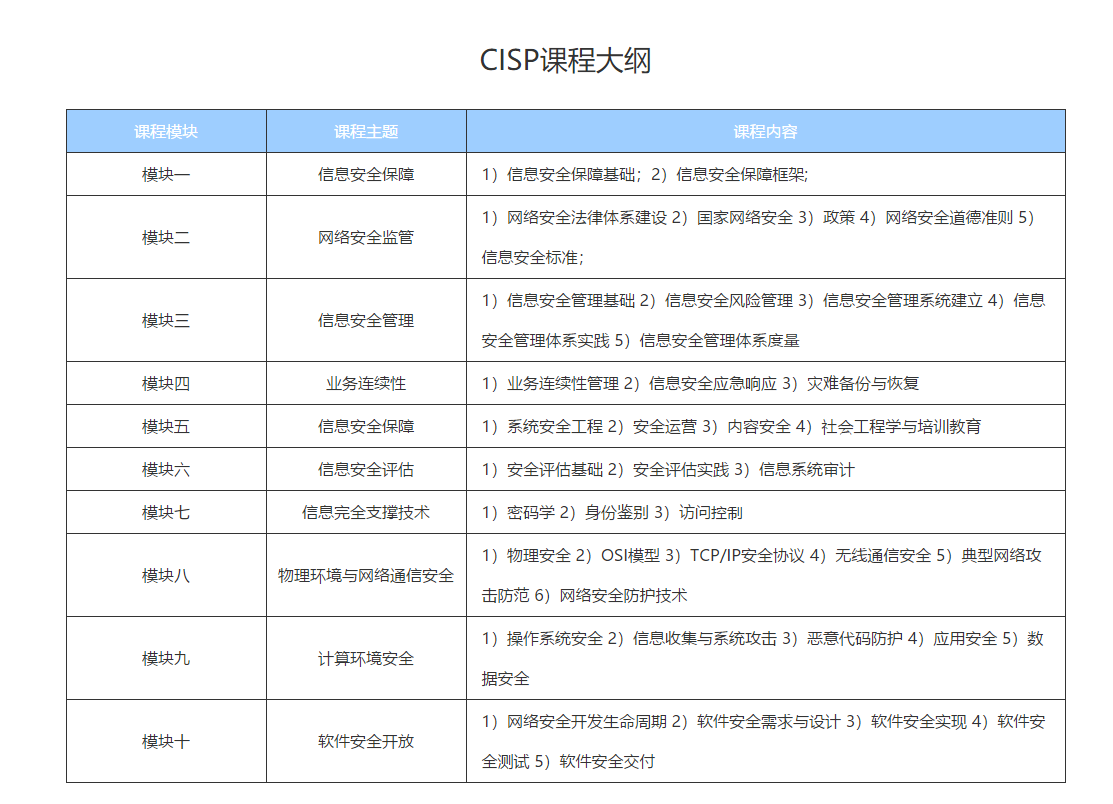This screenshot has width=1113, height=804.
Task: Select the 物理环境与网络通信安全 topic cell
Action: (366, 575)
